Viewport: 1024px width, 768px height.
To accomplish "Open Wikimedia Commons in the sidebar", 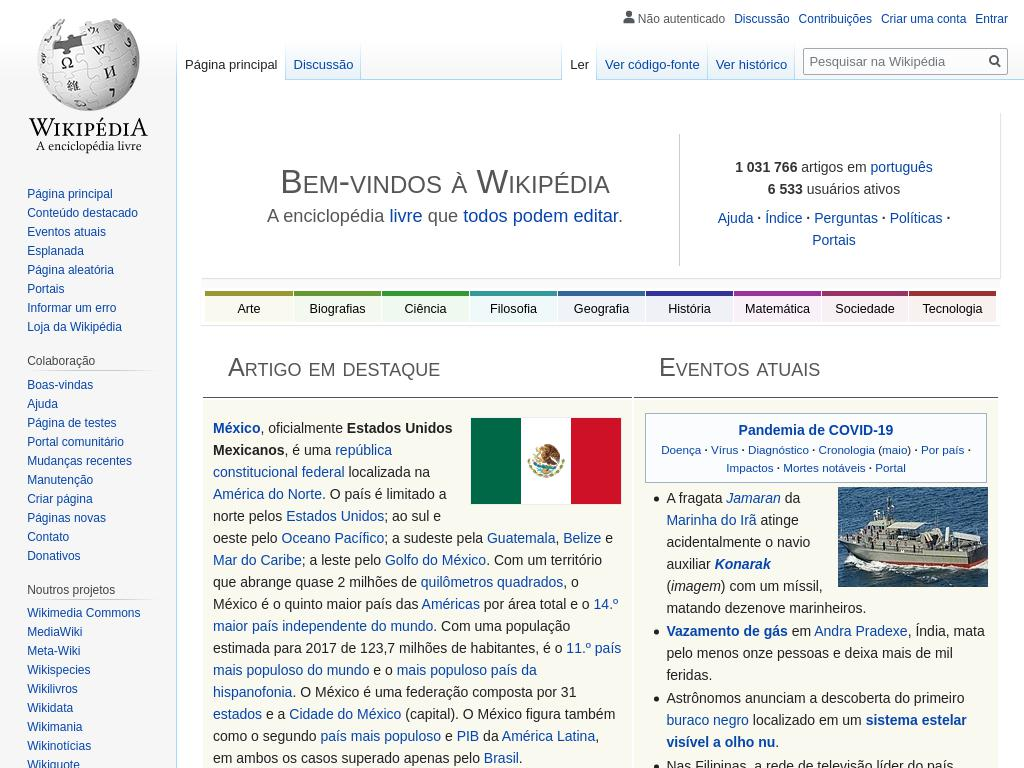I will click(x=83, y=613).
